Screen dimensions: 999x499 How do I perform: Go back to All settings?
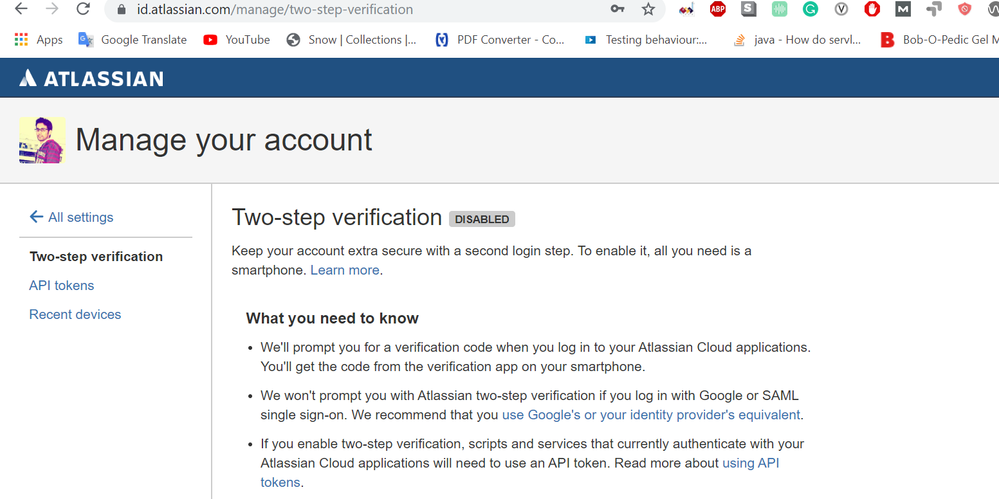click(71, 217)
